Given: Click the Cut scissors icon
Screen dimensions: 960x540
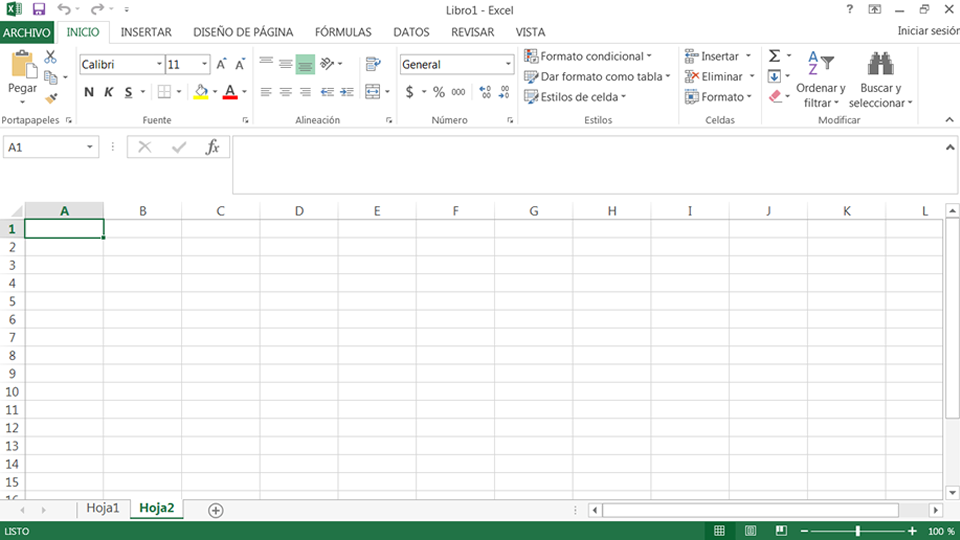Looking at the screenshot, I should tap(50, 57).
